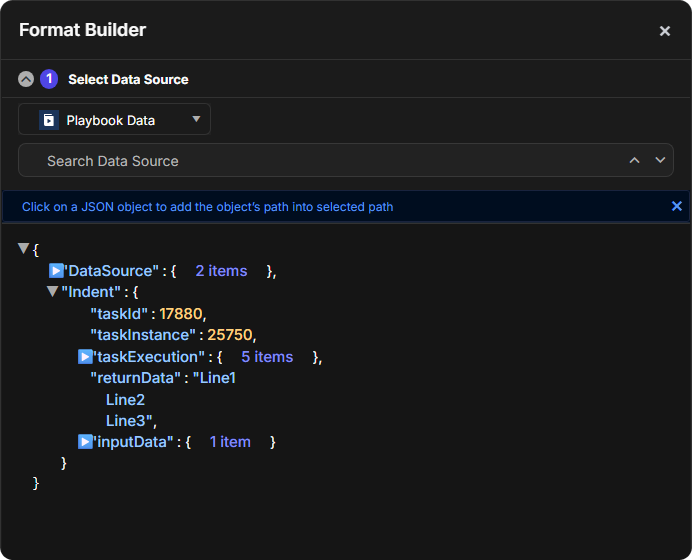Viewport: 692px width, 560px height.
Task: Select the "taskExecution" key
Action: point(149,357)
